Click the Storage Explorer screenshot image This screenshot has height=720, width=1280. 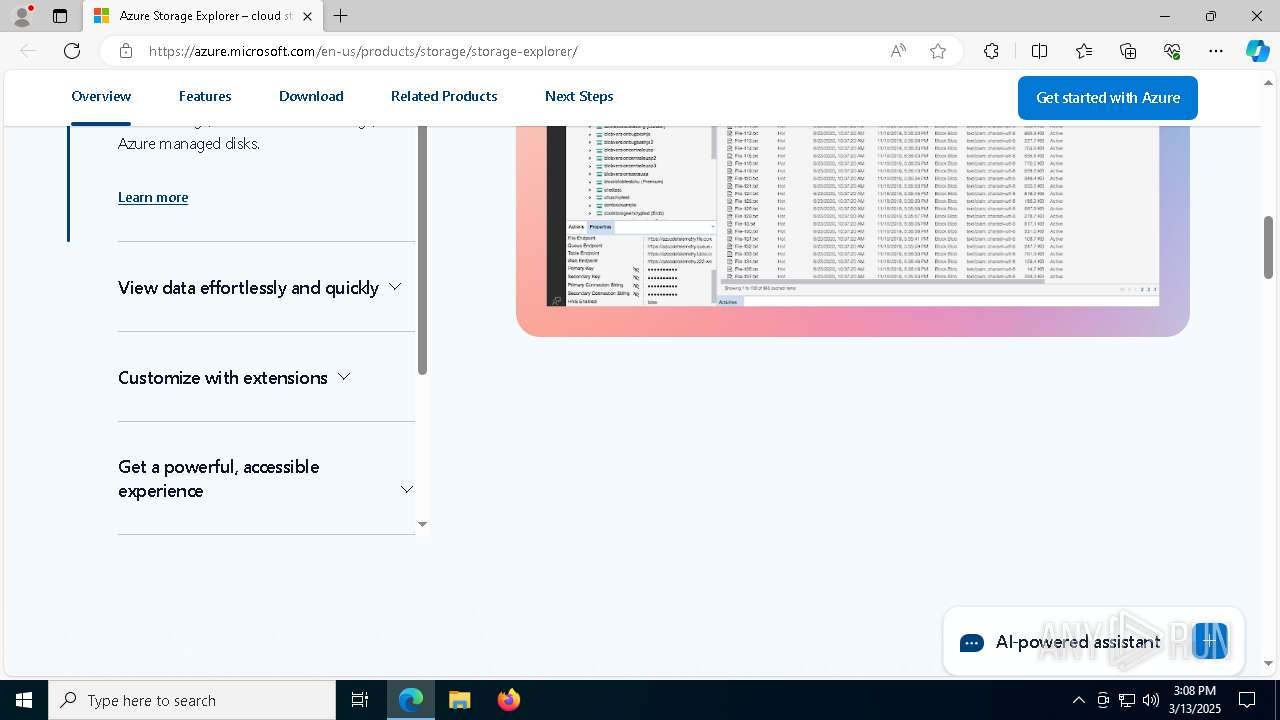853,216
